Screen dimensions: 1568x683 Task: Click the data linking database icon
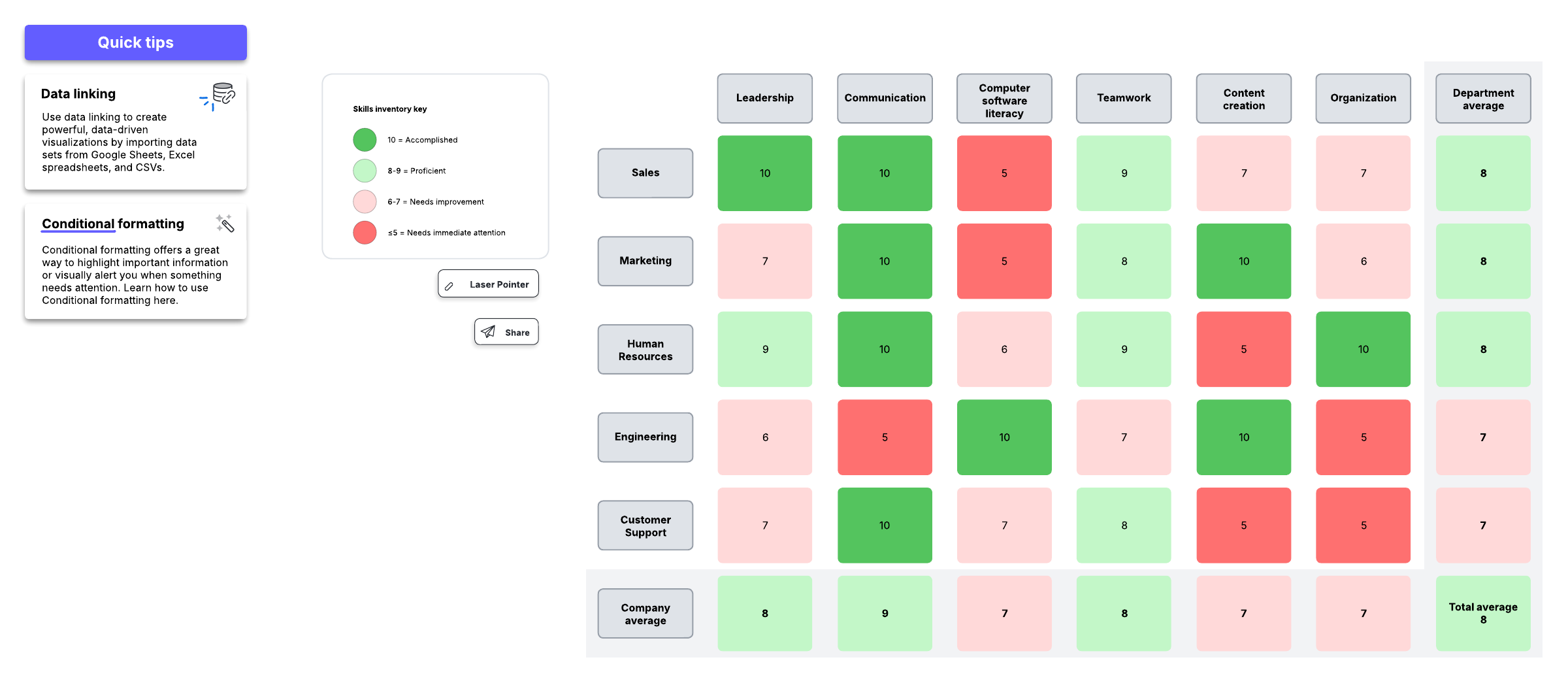coord(223,94)
